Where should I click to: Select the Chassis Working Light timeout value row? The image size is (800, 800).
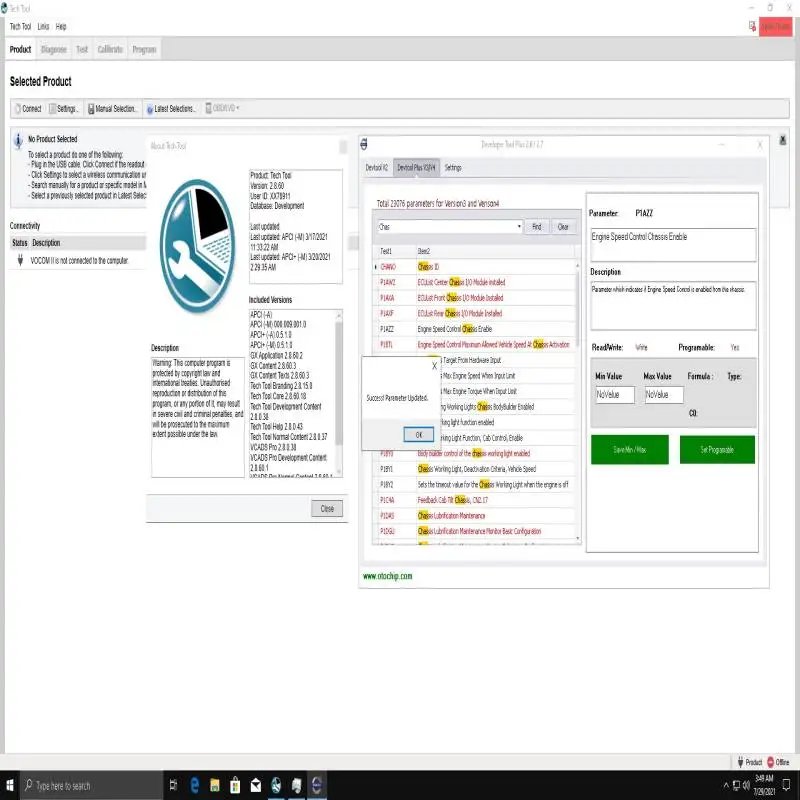[474, 485]
